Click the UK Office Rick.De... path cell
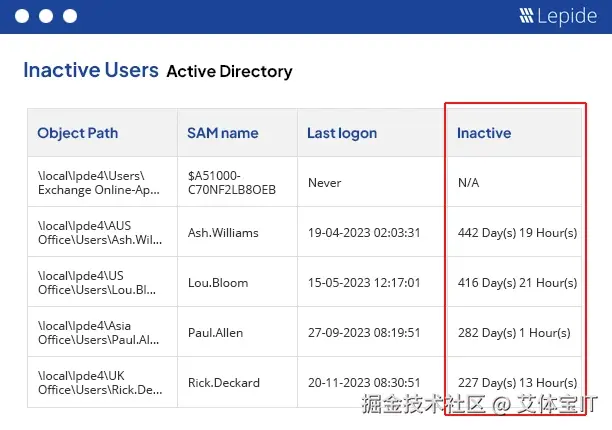The image size is (612, 430). pos(100,382)
